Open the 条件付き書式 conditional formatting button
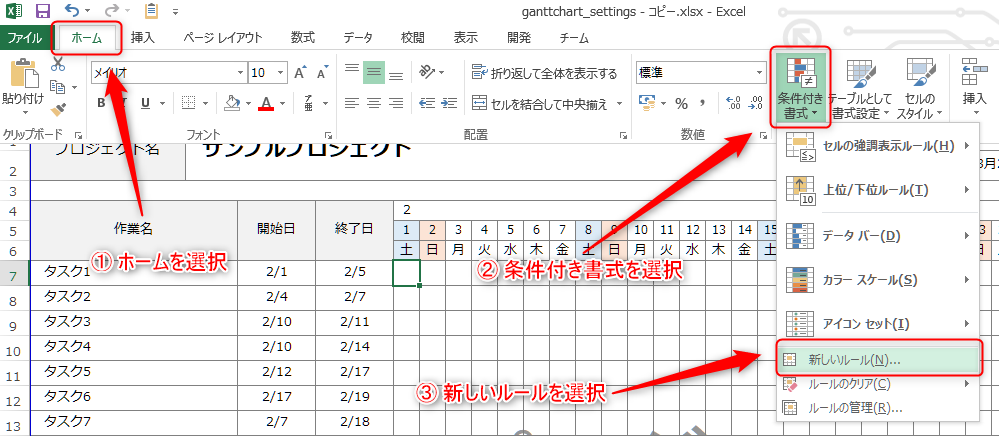The width and height of the screenshot is (999, 436). point(800,88)
